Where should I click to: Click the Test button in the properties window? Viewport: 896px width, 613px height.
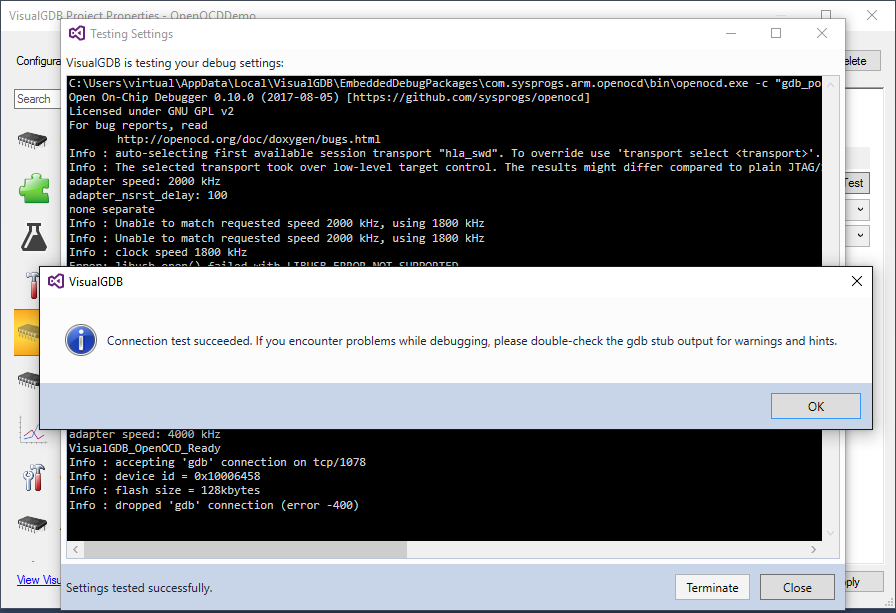[x=857, y=183]
